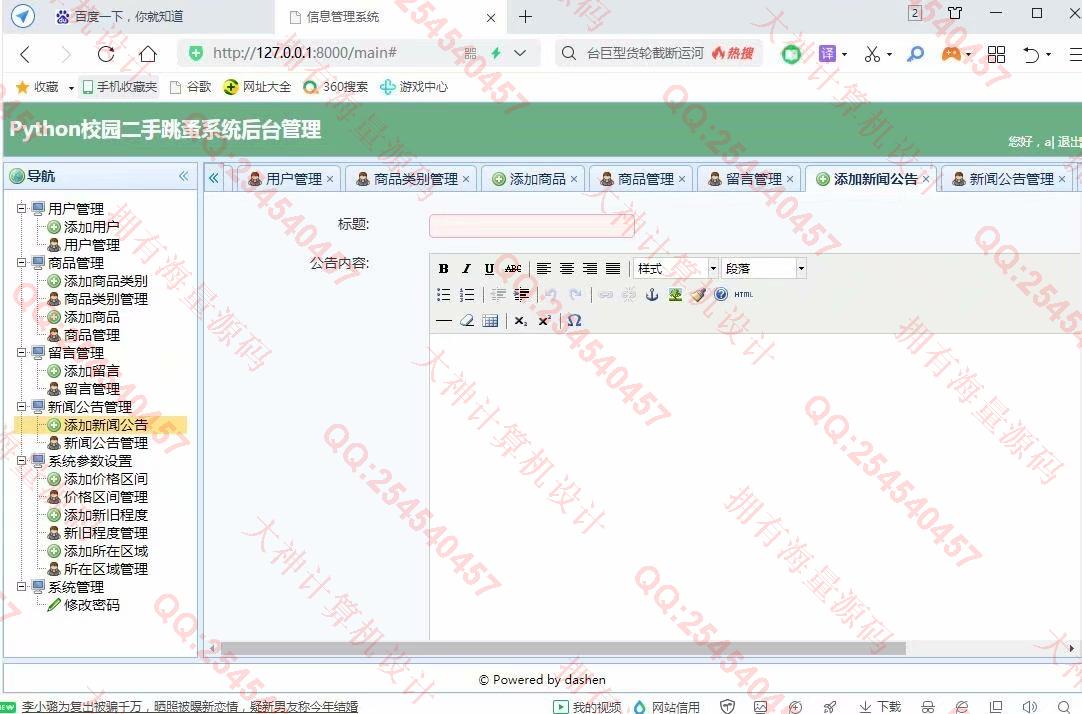The image size is (1082, 714).
Task: Collapse the 导航 navigation panel
Action: click(x=184, y=176)
